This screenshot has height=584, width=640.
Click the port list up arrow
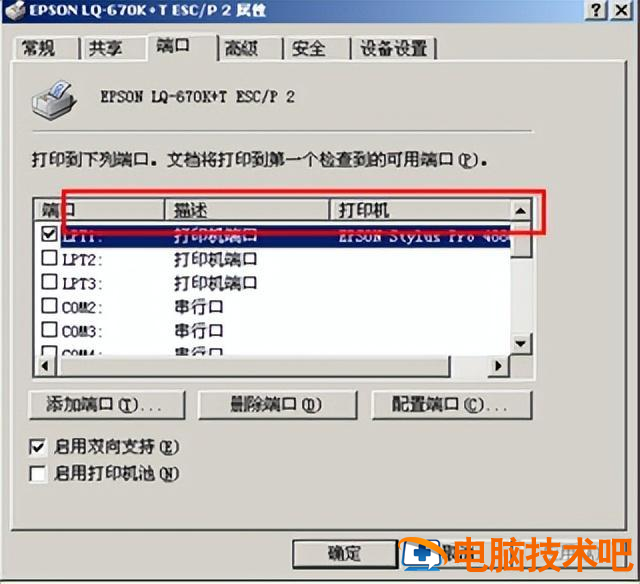coord(520,211)
